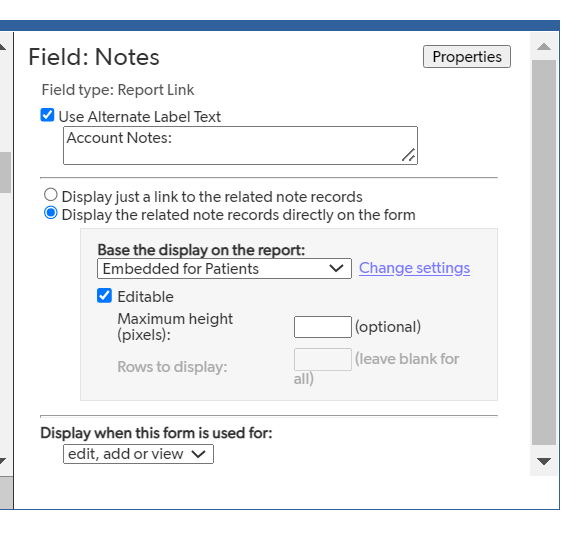
Task: Uncheck Use Alternate Label Text
Action: point(47,115)
